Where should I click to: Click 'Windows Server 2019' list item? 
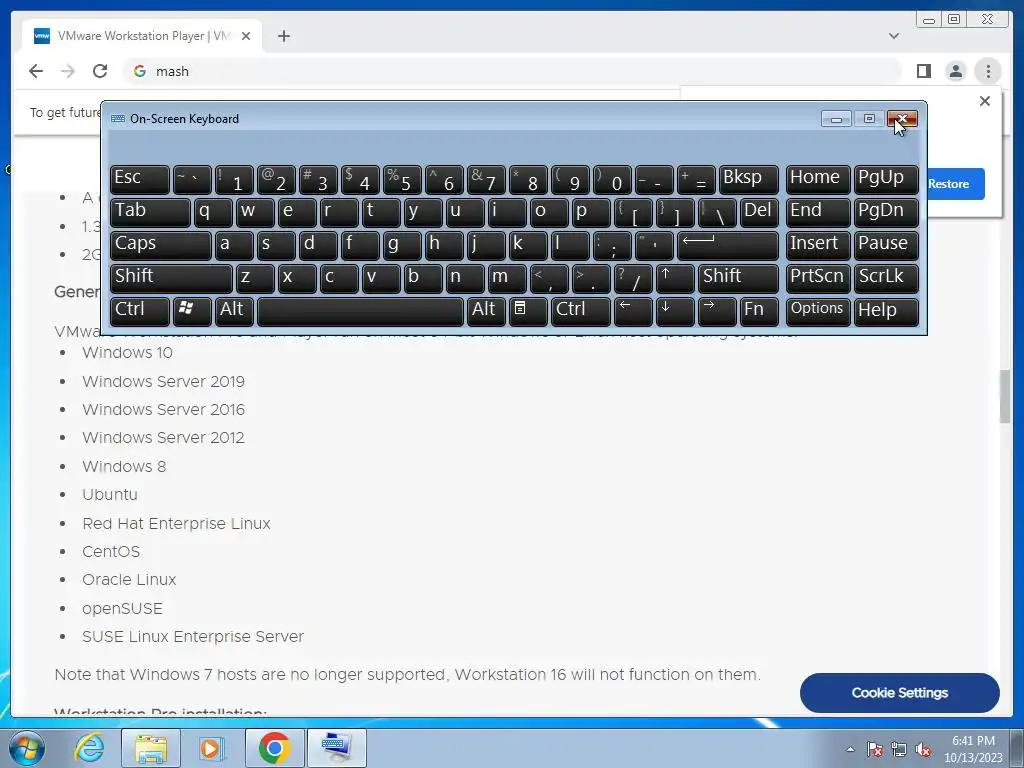163,381
